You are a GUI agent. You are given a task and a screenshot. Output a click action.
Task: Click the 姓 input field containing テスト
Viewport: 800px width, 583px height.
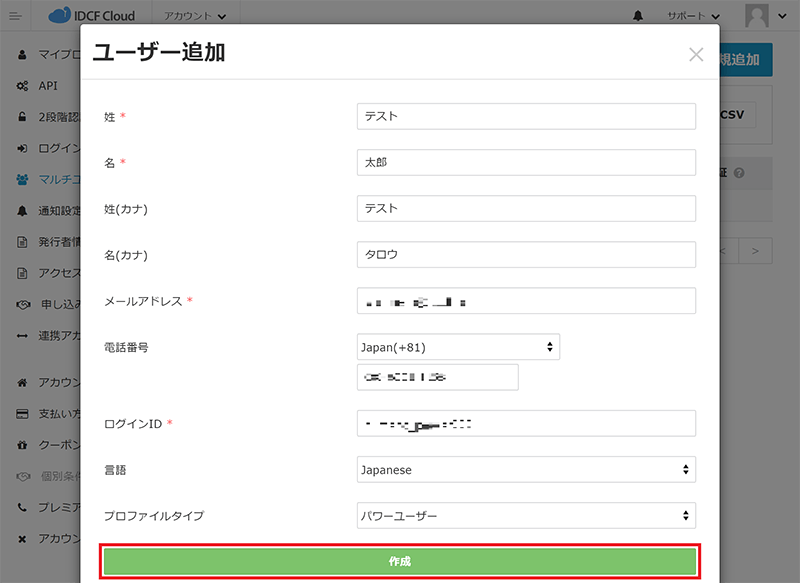[x=526, y=116]
